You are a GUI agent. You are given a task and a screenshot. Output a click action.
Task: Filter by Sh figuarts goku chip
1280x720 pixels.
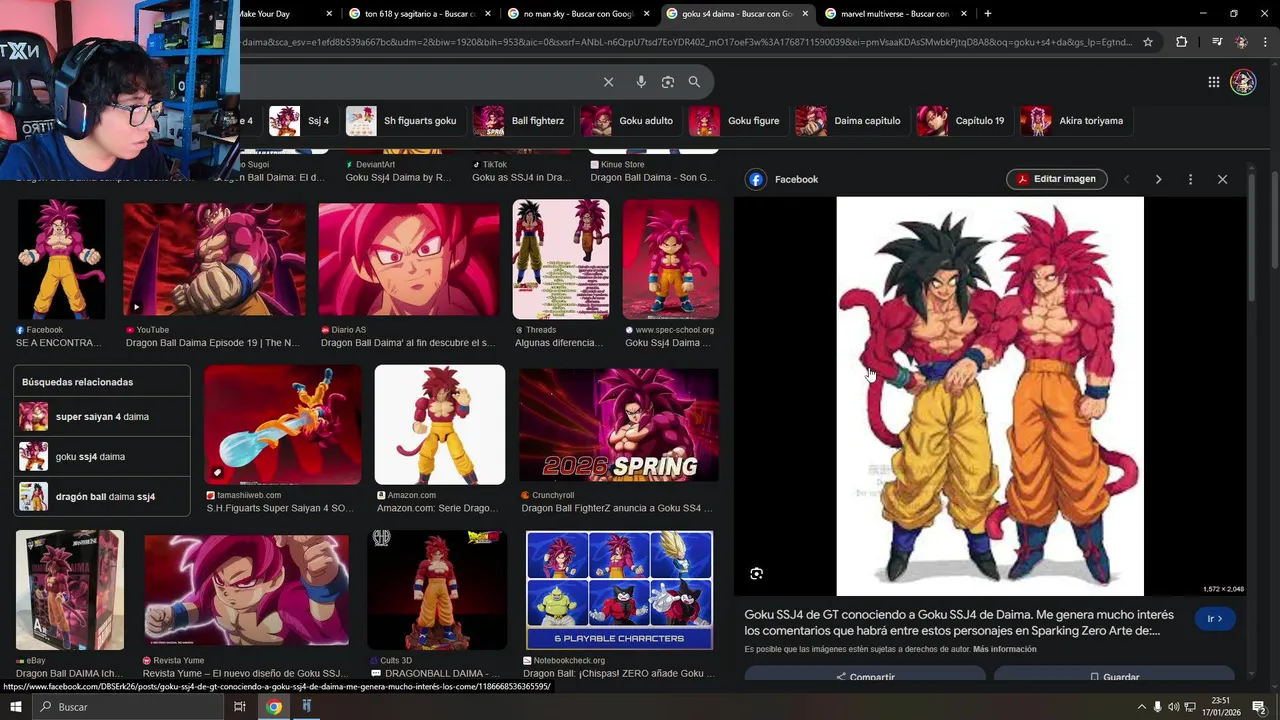coord(403,121)
